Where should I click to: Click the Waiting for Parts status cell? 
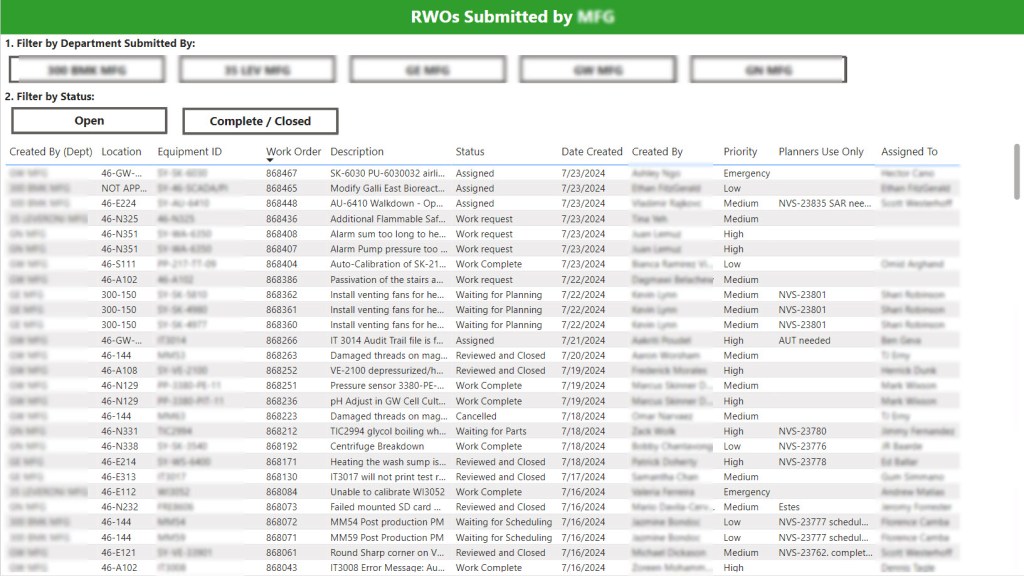(491, 432)
